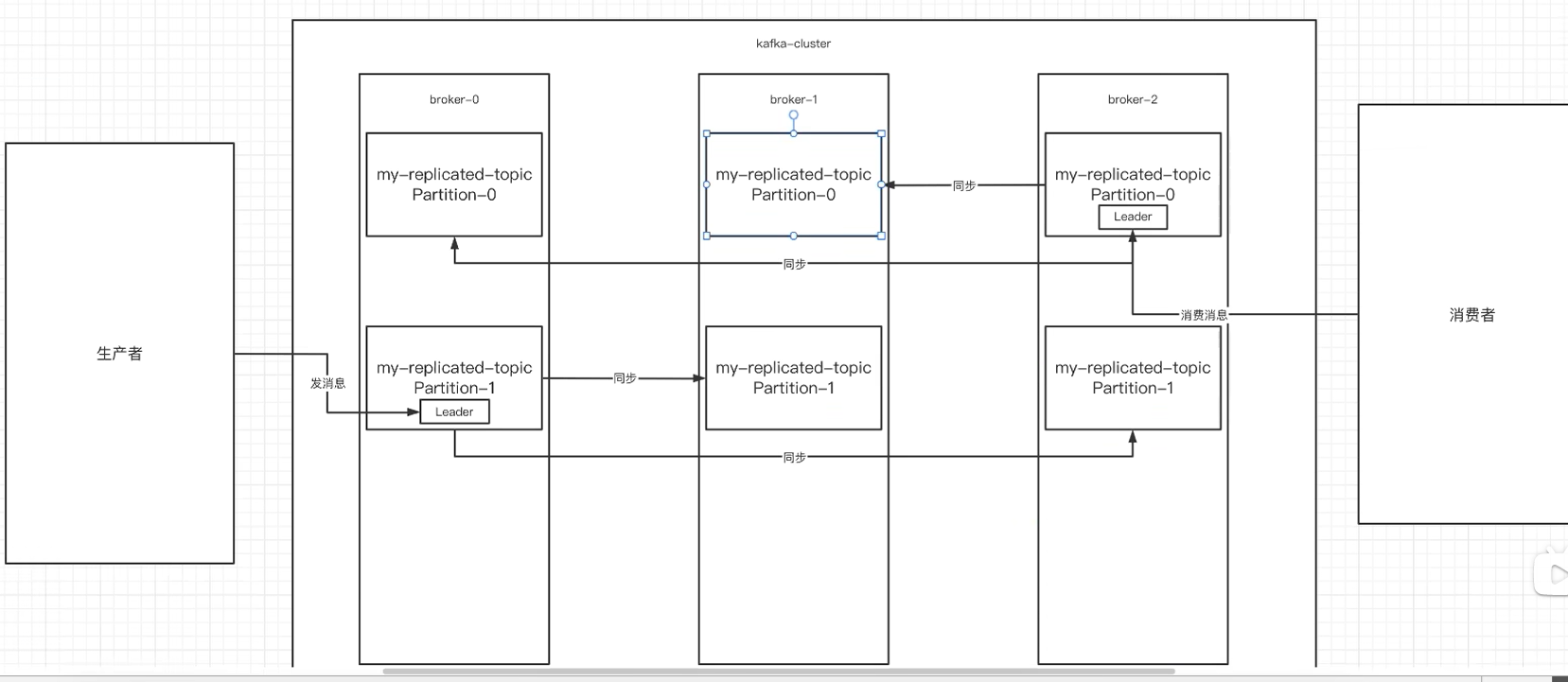Image resolution: width=1568 pixels, height=682 pixels.
Task: Click 同步 label on line under Partition-1 row
Action: click(x=794, y=457)
